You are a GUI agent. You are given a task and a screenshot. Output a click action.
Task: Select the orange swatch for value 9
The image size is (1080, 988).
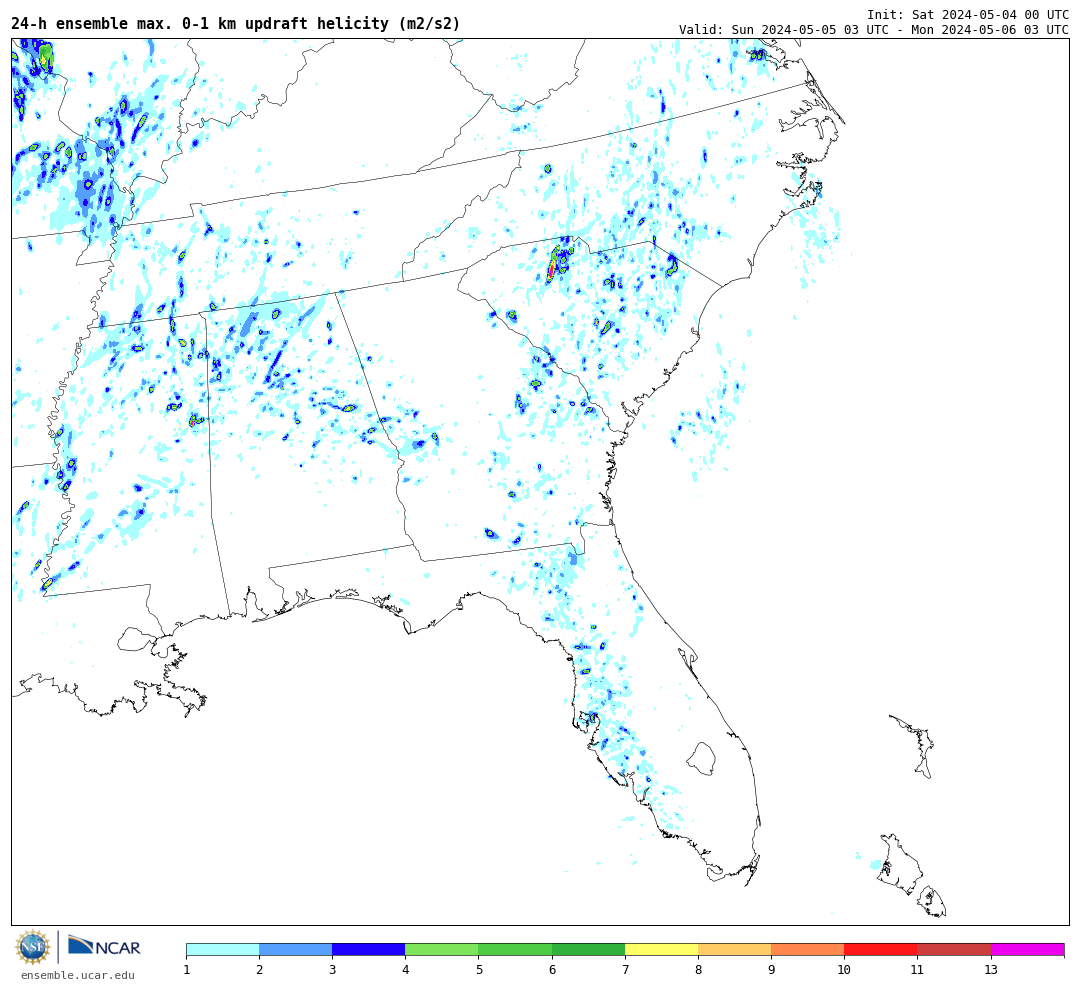(807, 949)
